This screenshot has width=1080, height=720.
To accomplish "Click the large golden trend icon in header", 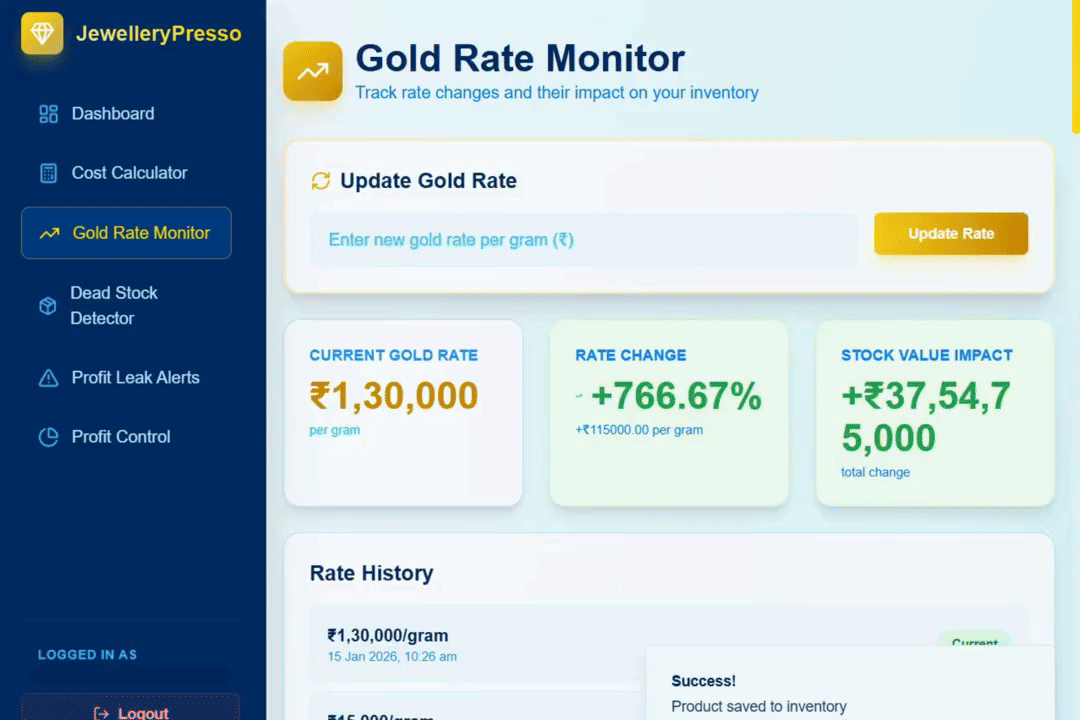I will [312, 71].
